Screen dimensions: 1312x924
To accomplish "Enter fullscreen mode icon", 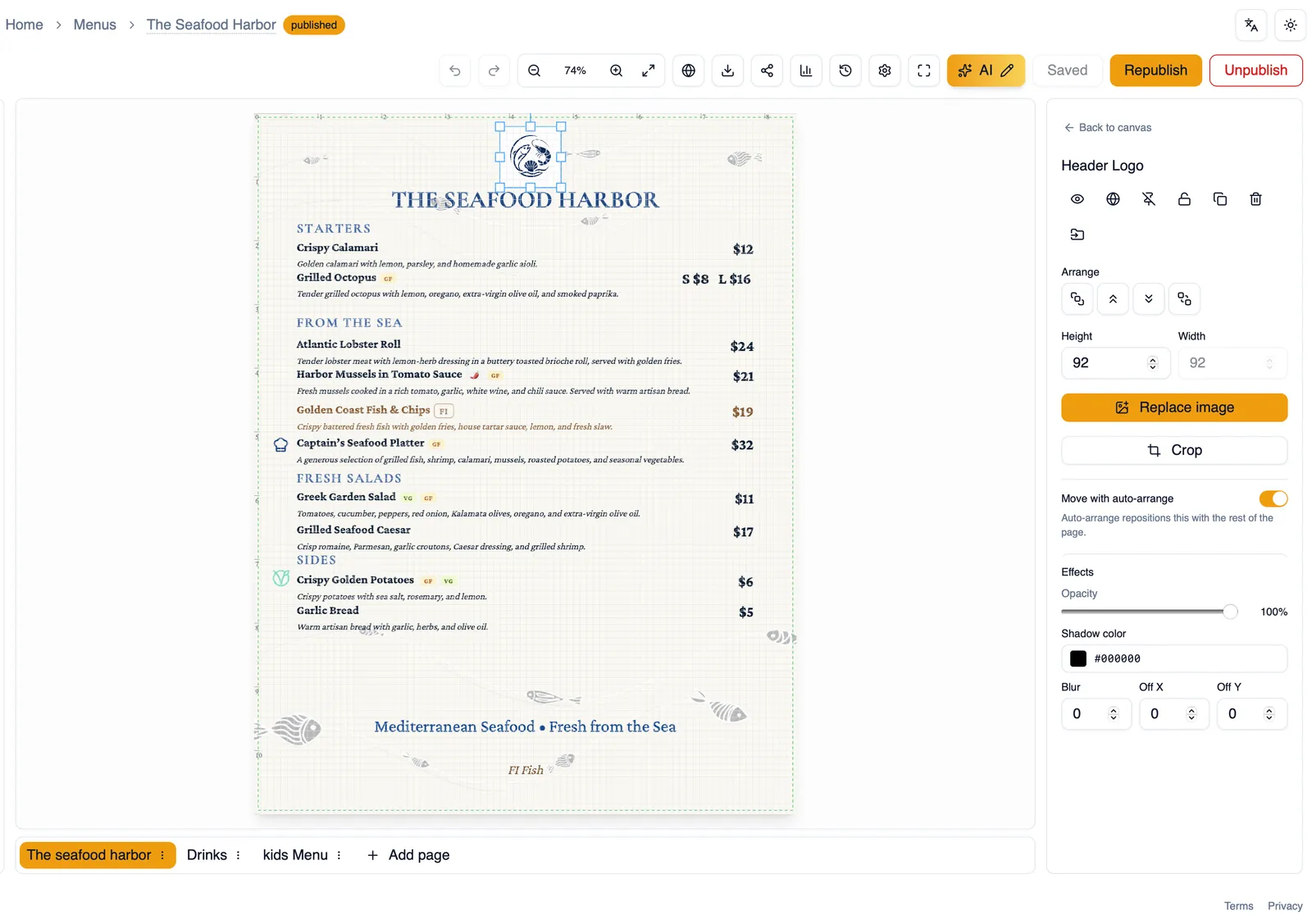I will 924,71.
